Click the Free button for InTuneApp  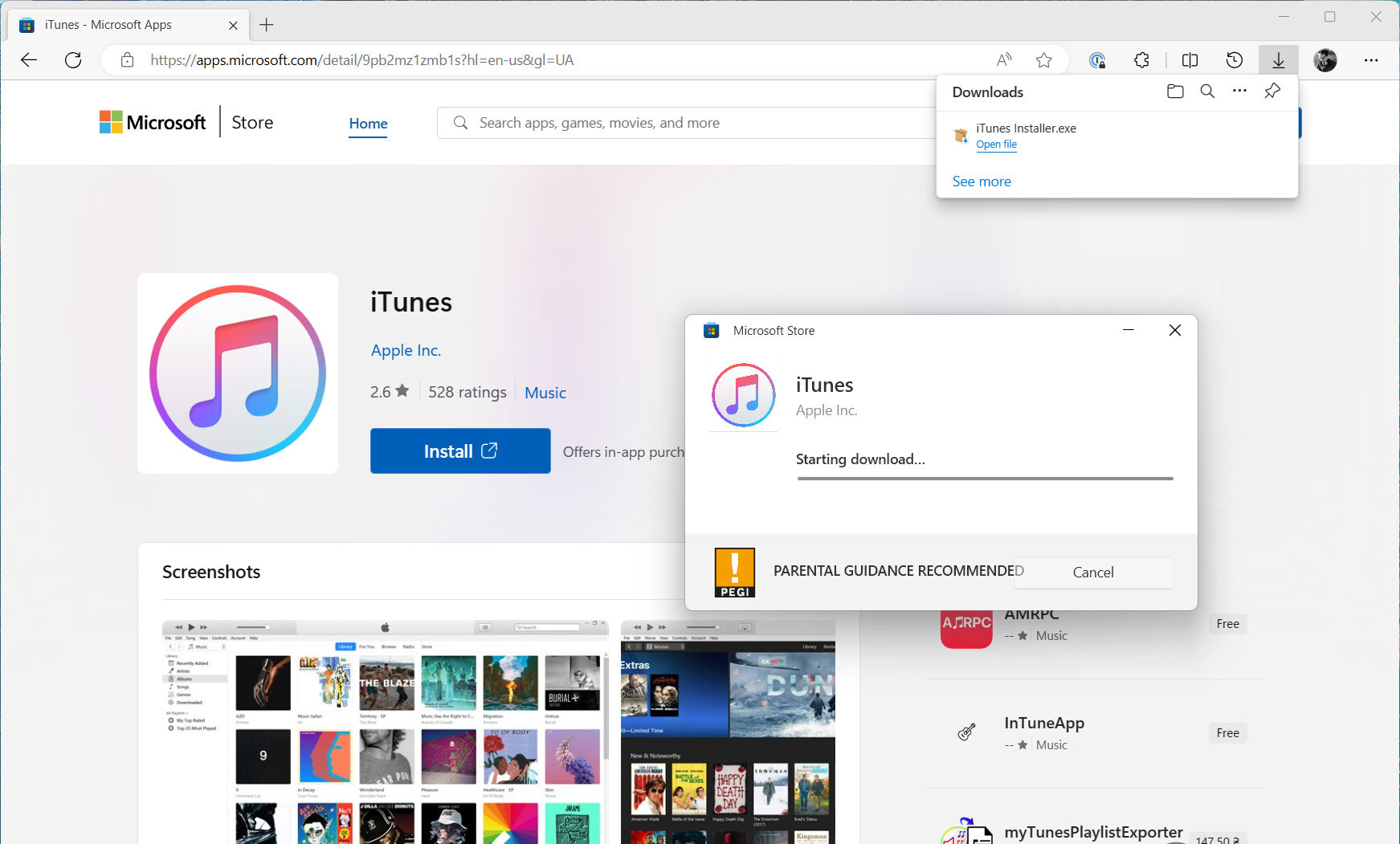pyautogui.click(x=1227, y=733)
